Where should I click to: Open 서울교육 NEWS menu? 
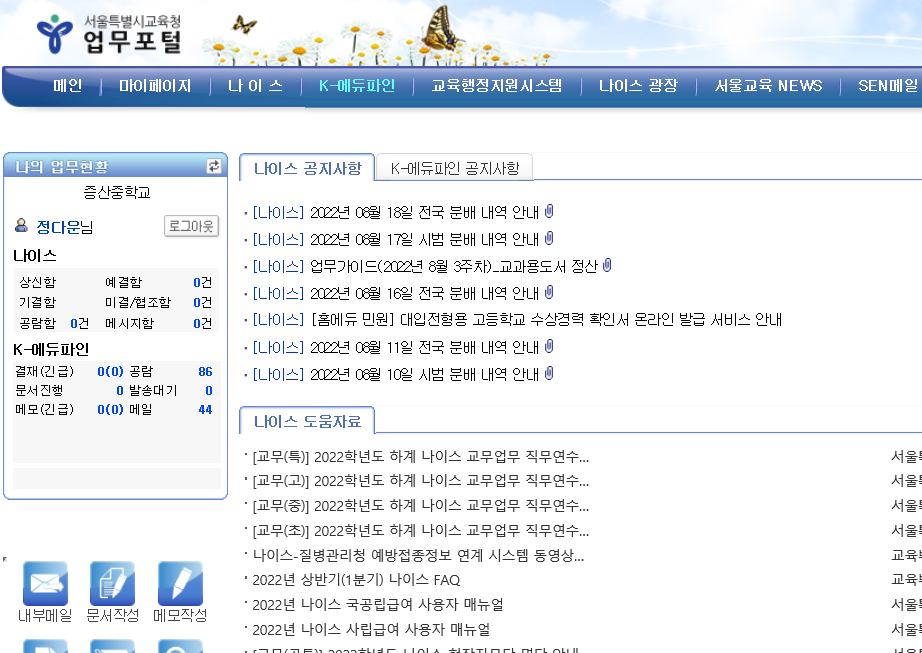[768, 86]
